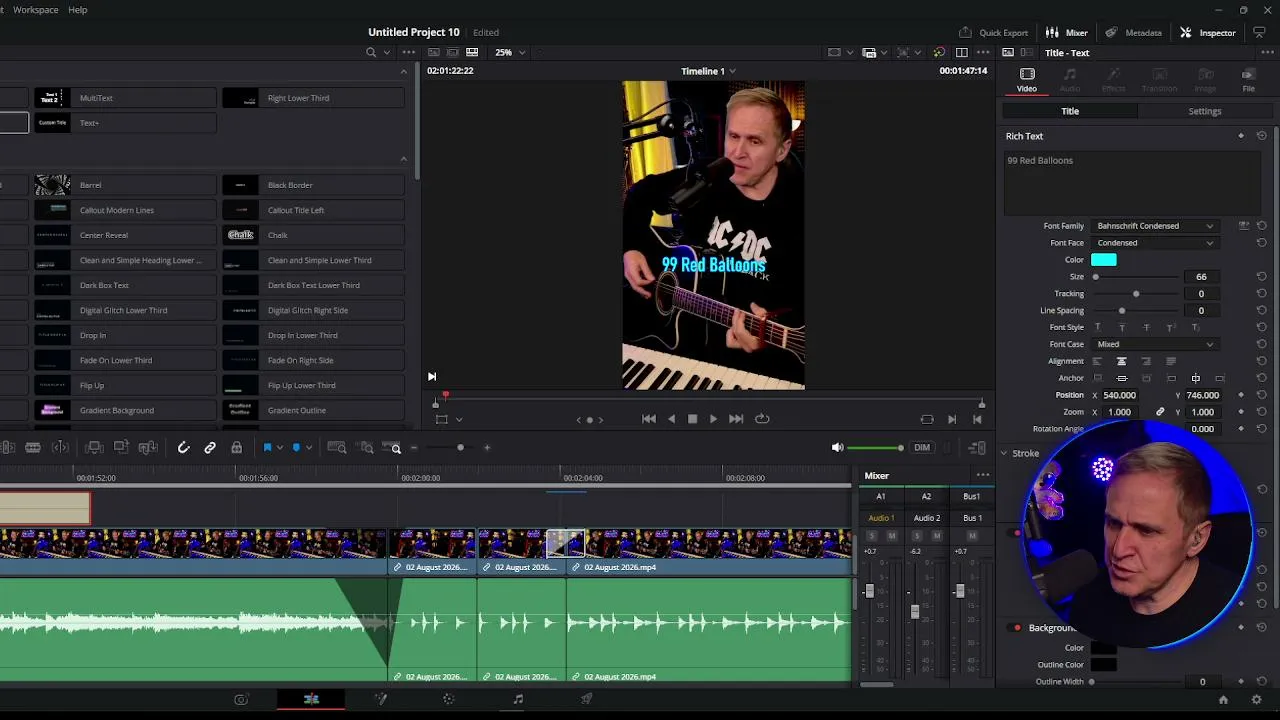Open the Workspace menu
Screen dimensions: 1280x720
pyautogui.click(x=36, y=9)
